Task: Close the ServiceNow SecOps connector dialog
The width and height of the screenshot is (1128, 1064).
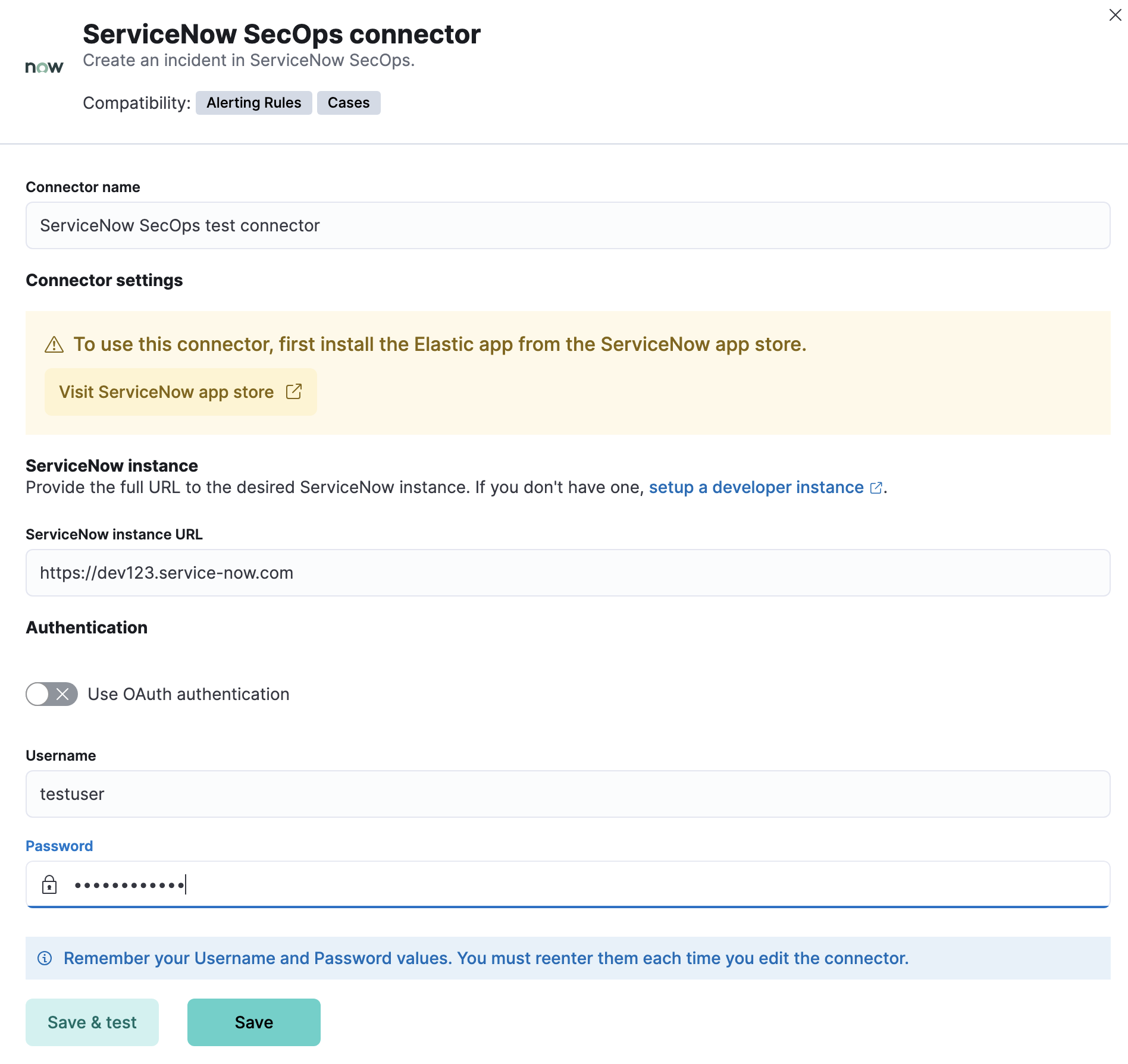Action: (x=1114, y=15)
